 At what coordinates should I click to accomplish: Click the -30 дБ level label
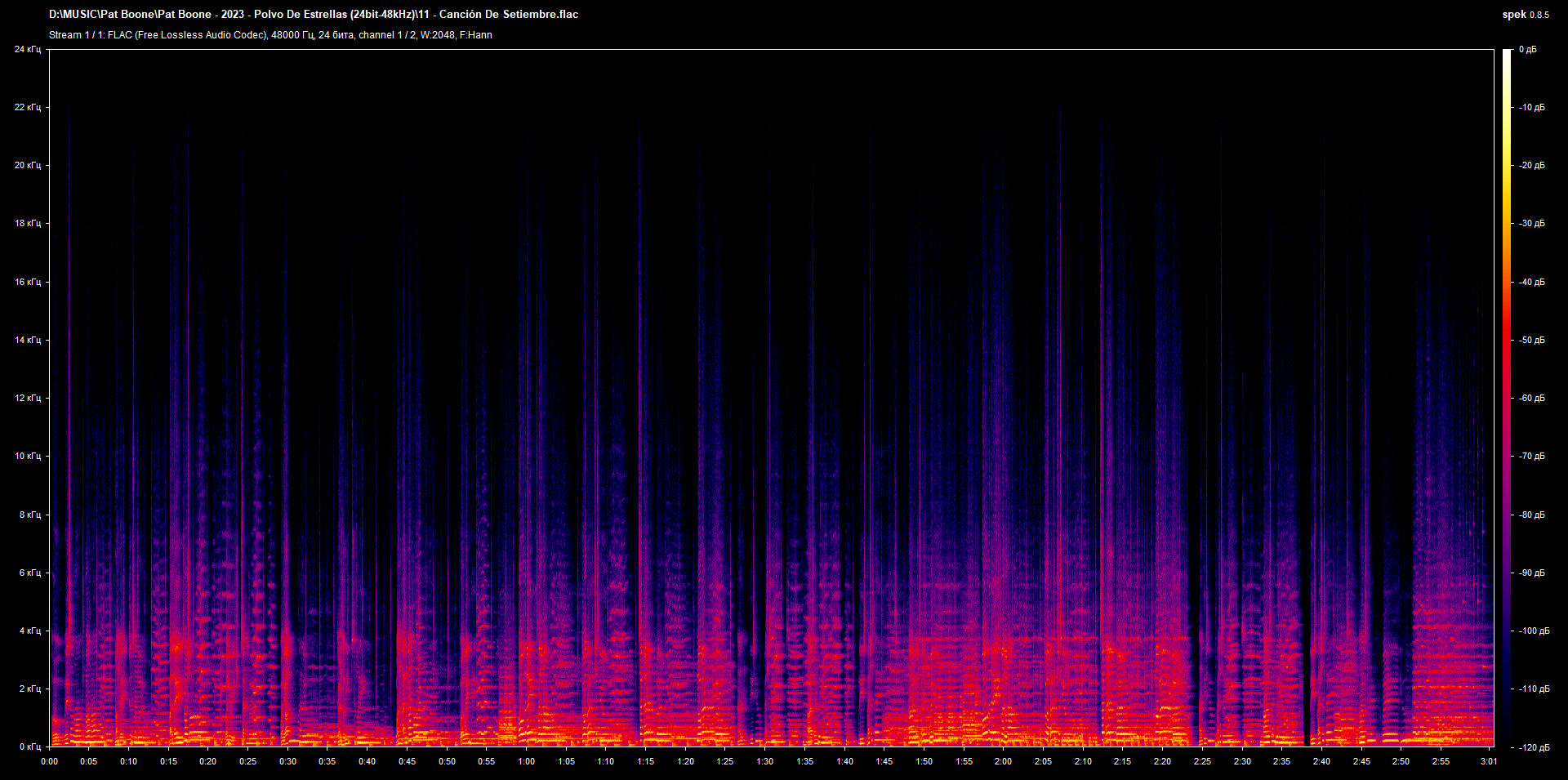coord(1531,224)
